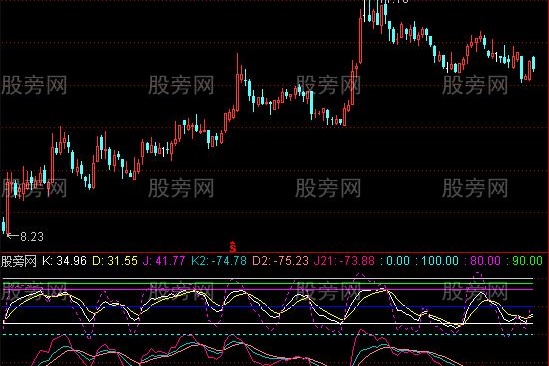Click the 90.00 reference line value
Screen dimensions: 549x366
point(524,261)
